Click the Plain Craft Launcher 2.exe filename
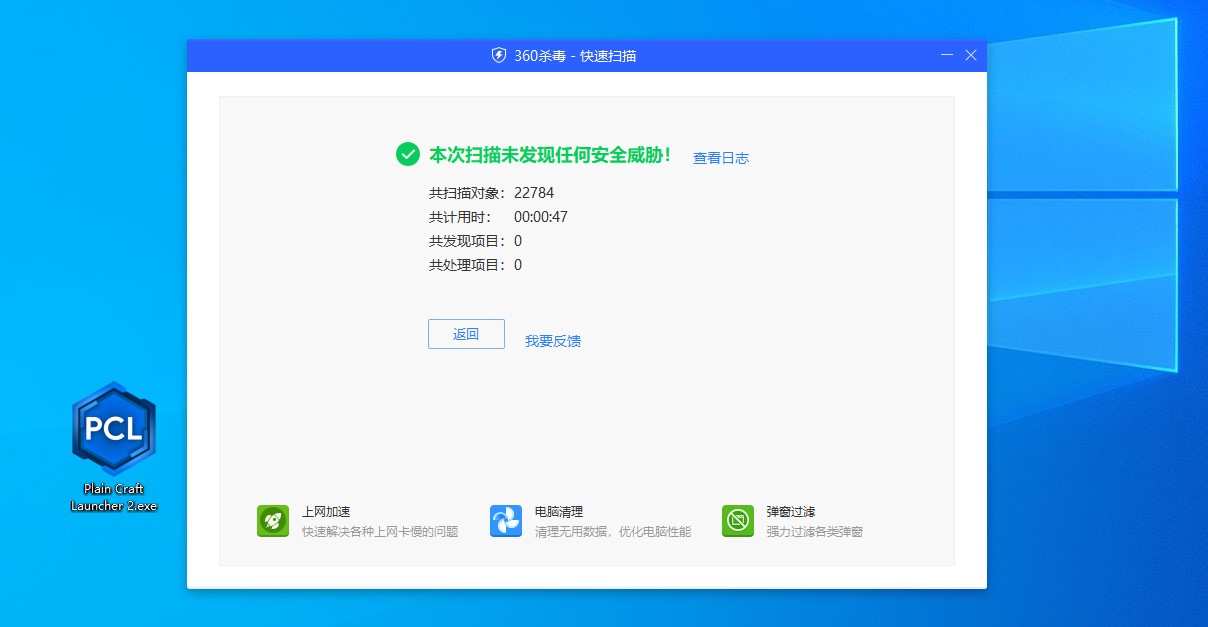Image resolution: width=1208 pixels, height=627 pixels. pyautogui.click(x=114, y=497)
